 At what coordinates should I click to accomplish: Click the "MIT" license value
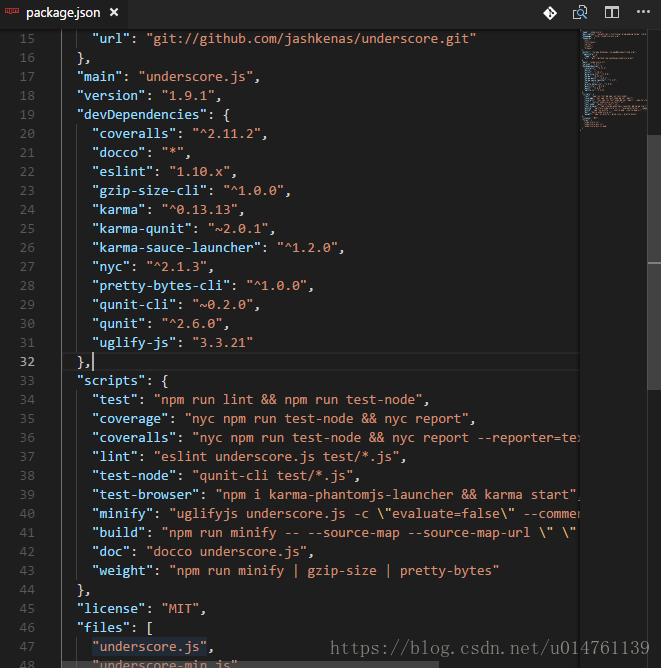click(x=181, y=608)
